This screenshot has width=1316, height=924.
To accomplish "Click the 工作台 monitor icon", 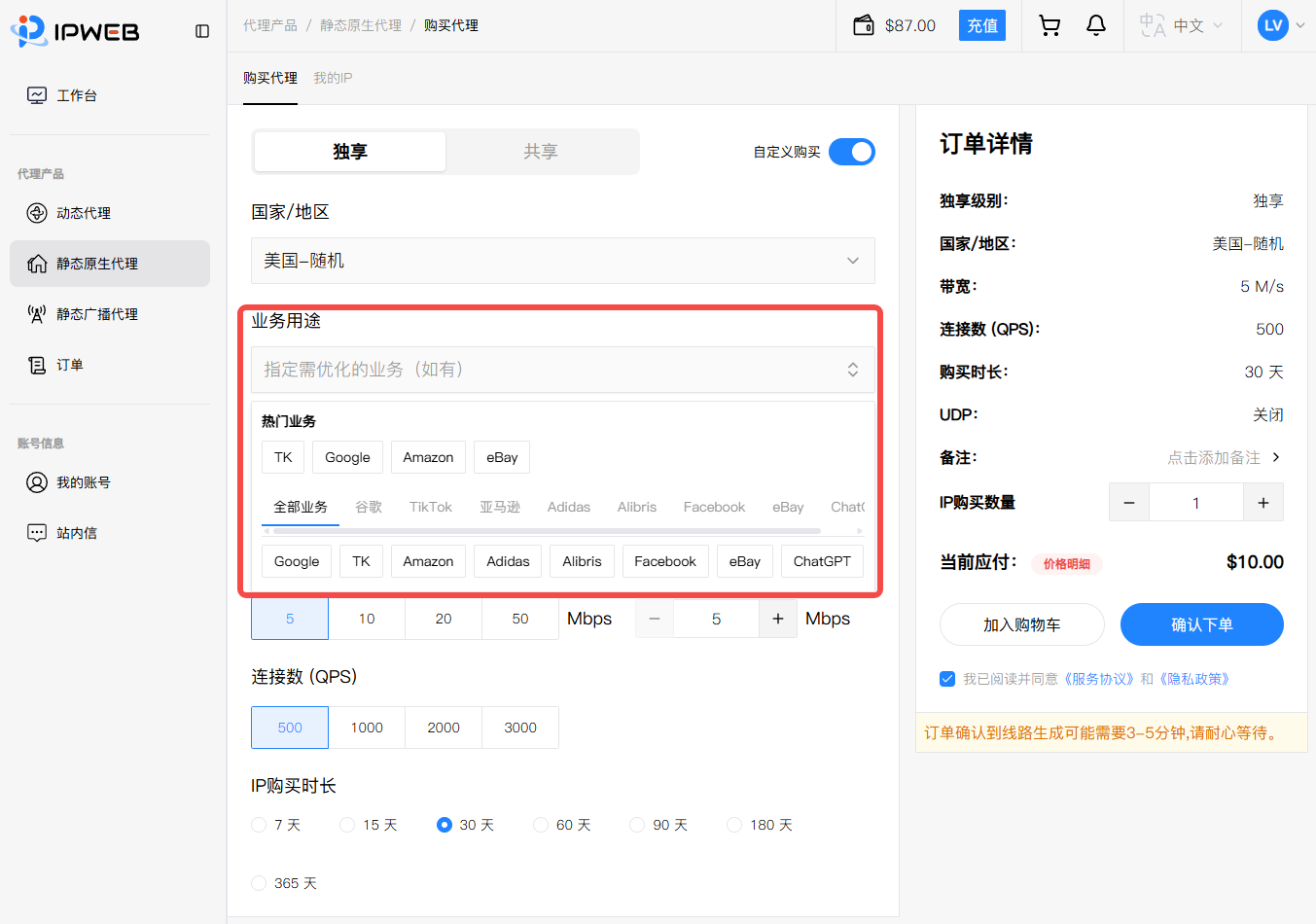I will pos(37,95).
